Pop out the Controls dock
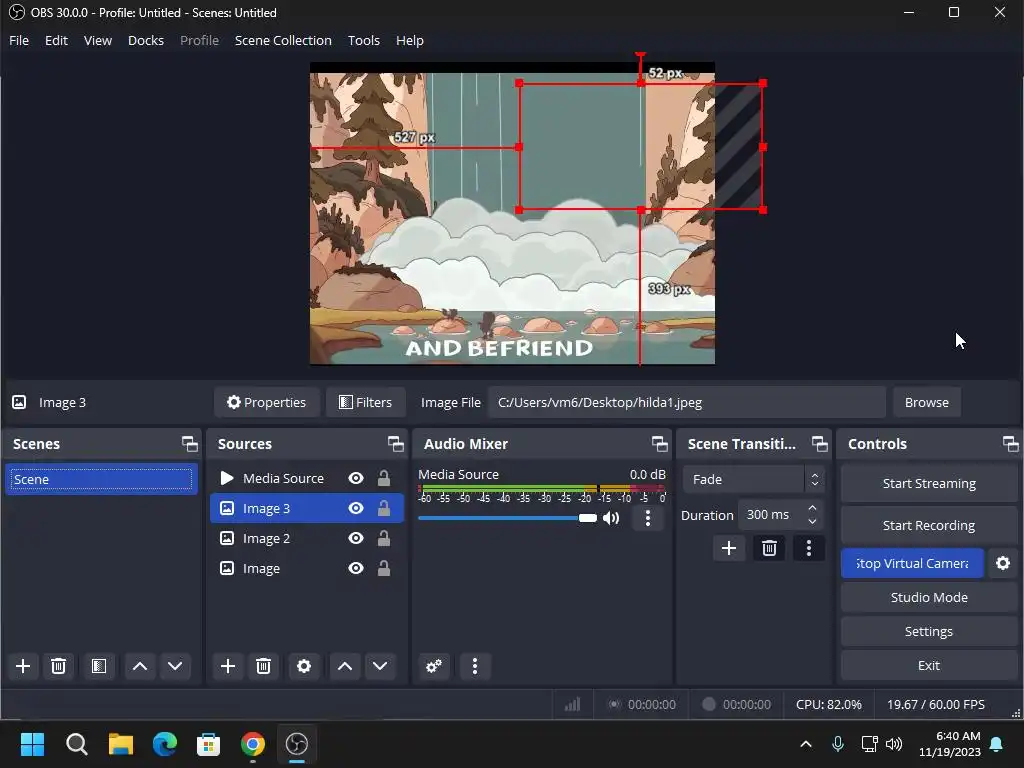The height and width of the screenshot is (768, 1024). pos(1011,444)
